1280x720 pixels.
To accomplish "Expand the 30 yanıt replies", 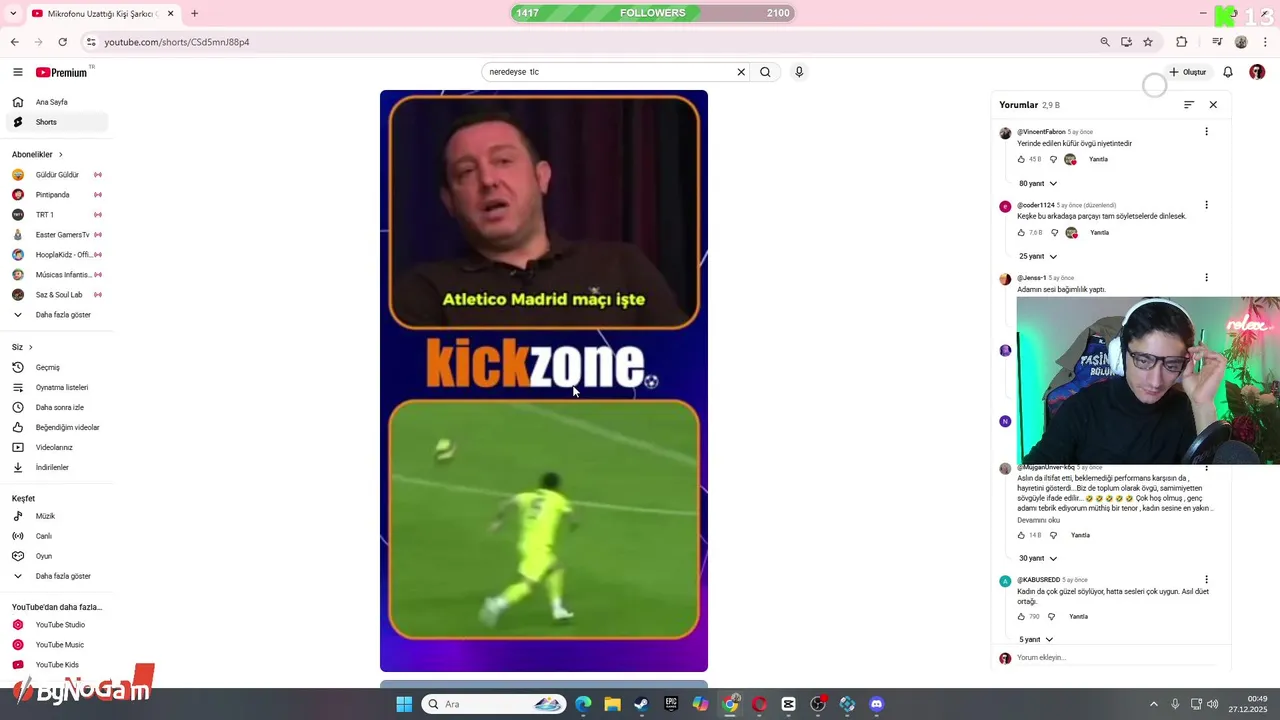I will 1038,559.
